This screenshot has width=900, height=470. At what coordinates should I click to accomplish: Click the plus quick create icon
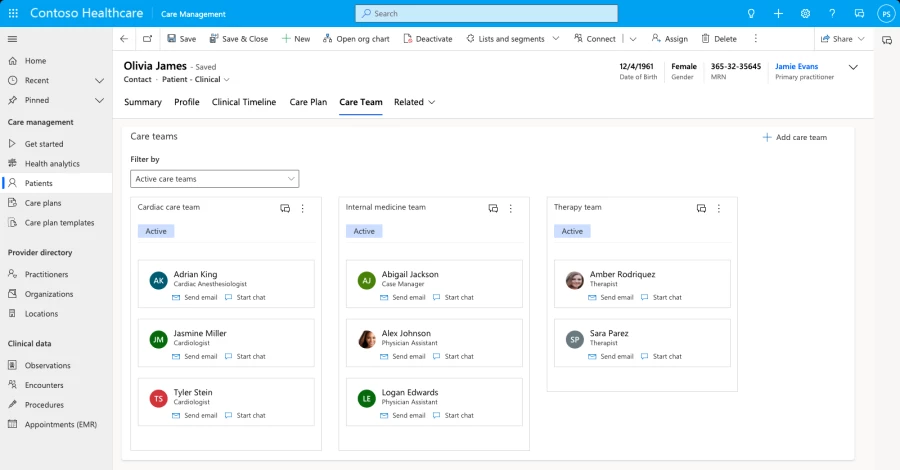778,13
